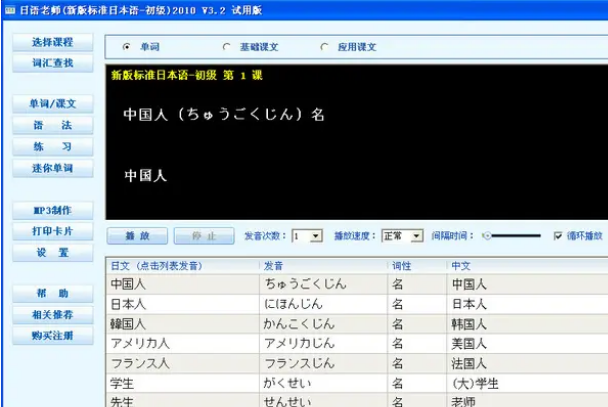Click the 词性 column header

(417, 266)
